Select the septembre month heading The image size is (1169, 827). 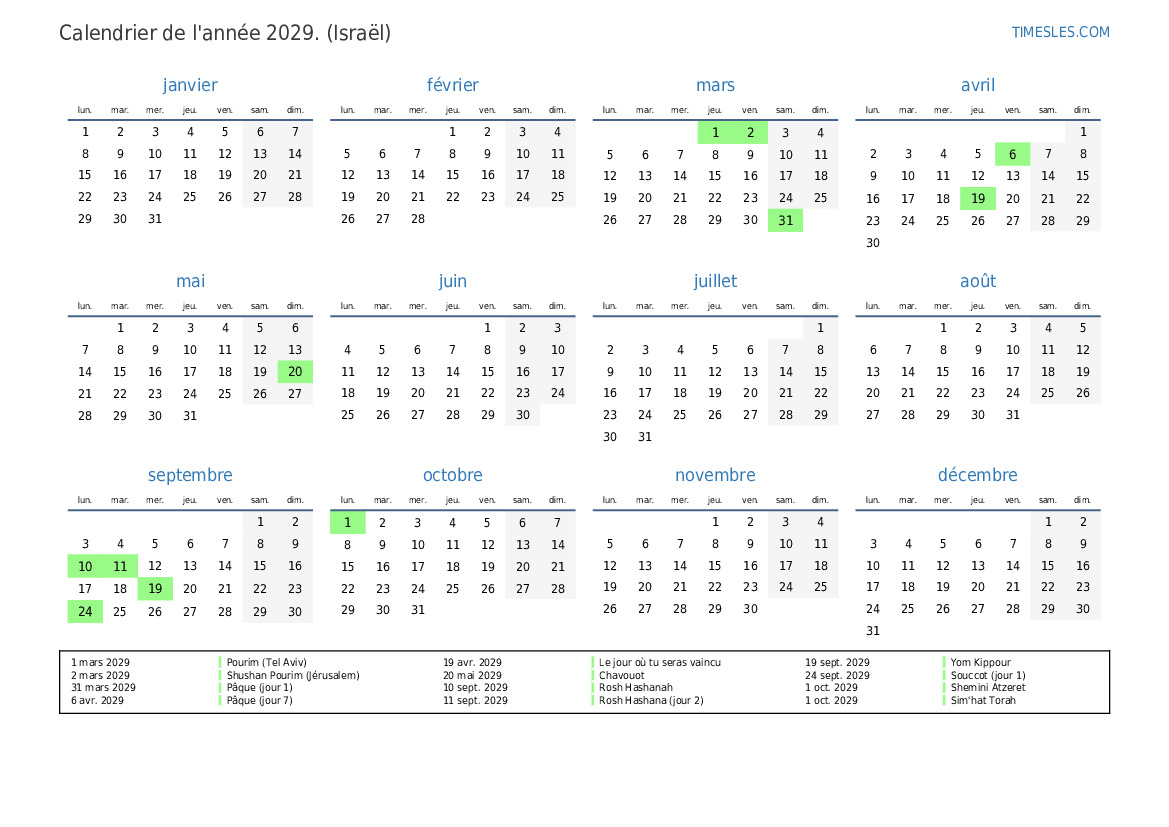(x=190, y=475)
